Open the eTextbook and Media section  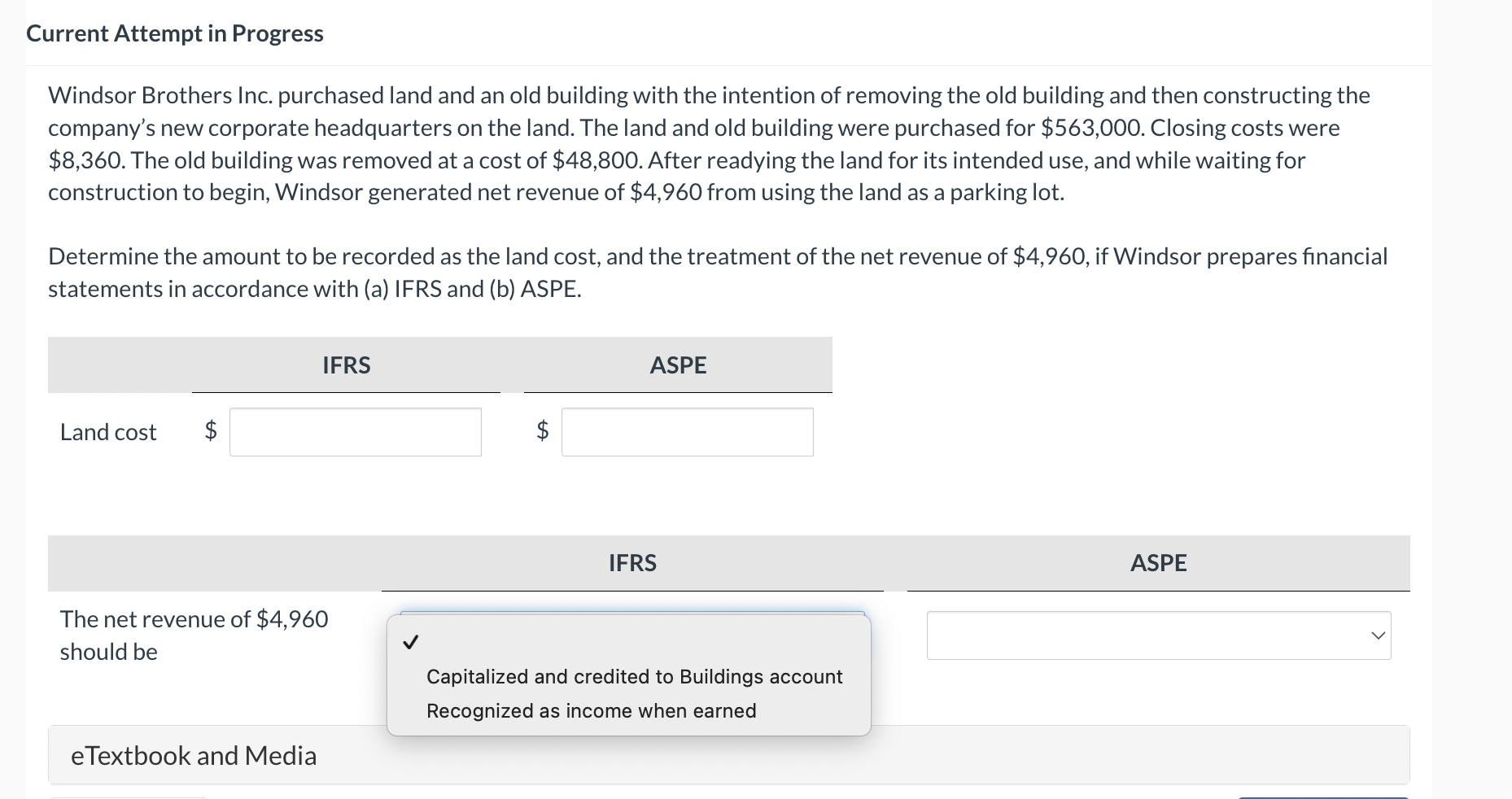(192, 755)
